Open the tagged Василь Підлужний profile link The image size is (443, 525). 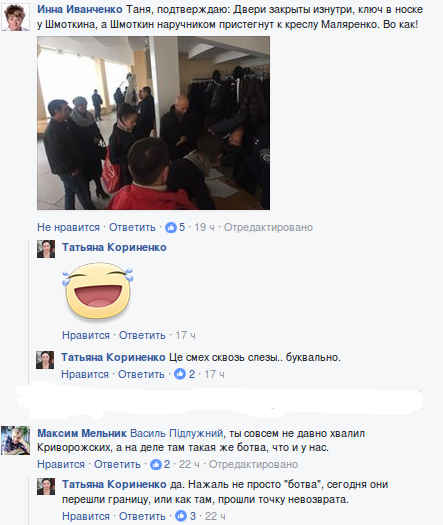click(x=176, y=433)
